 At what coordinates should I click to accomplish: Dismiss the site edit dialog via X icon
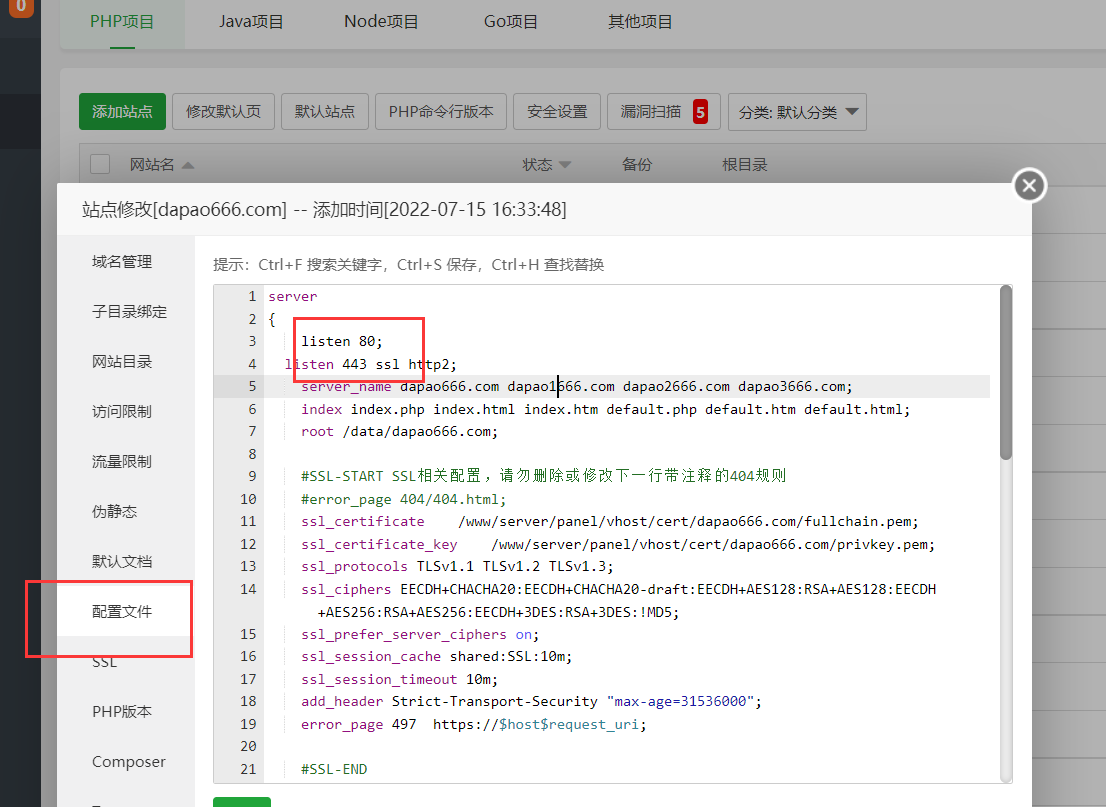[1029, 185]
